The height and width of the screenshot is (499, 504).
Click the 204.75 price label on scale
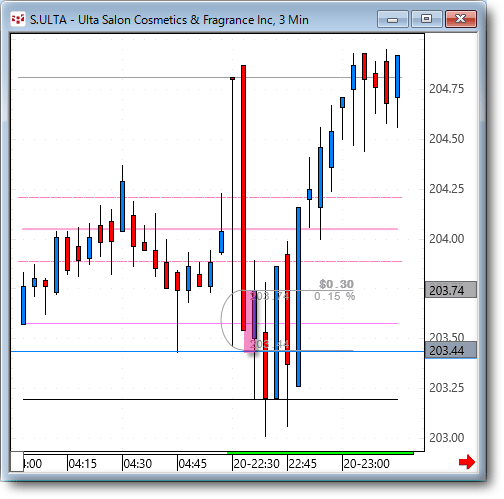(446, 89)
